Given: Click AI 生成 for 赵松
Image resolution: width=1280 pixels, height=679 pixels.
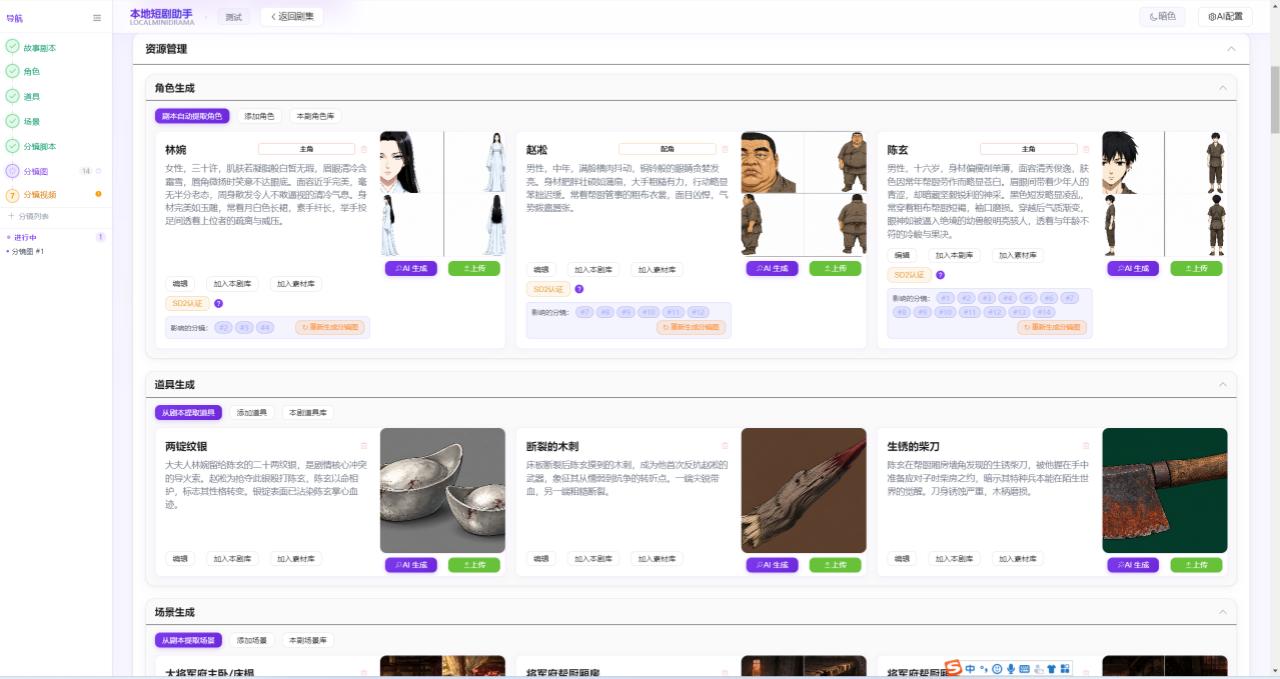Looking at the screenshot, I should pyautogui.click(x=772, y=268).
